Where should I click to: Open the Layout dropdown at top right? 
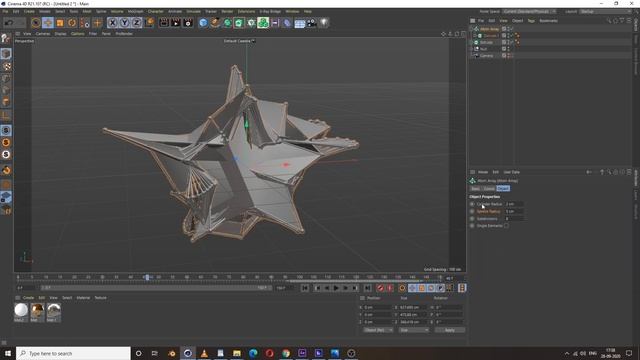click(x=606, y=11)
